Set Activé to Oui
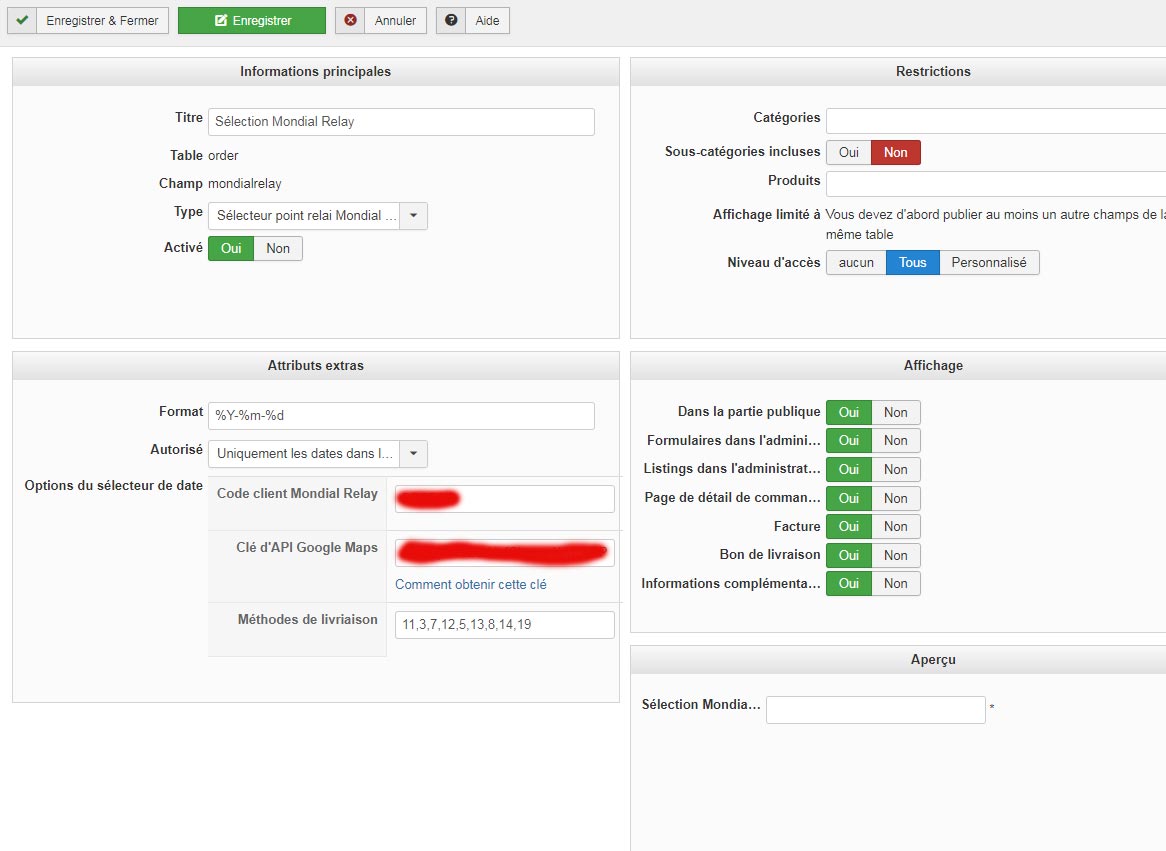This screenshot has width=1166, height=851. (x=231, y=248)
